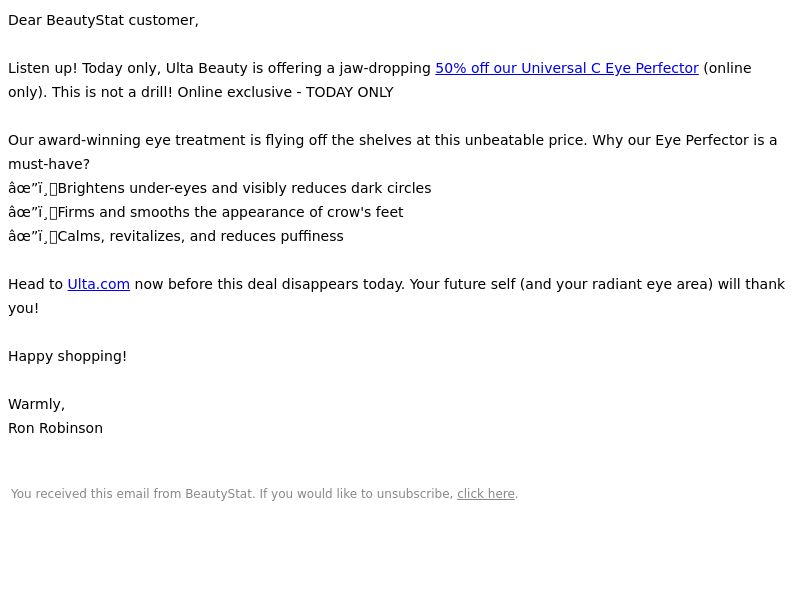This screenshot has height=600, width=800.
Task: Click the 'Dear BeautyStat customer,' greeting
Action: pyautogui.click(x=103, y=20)
